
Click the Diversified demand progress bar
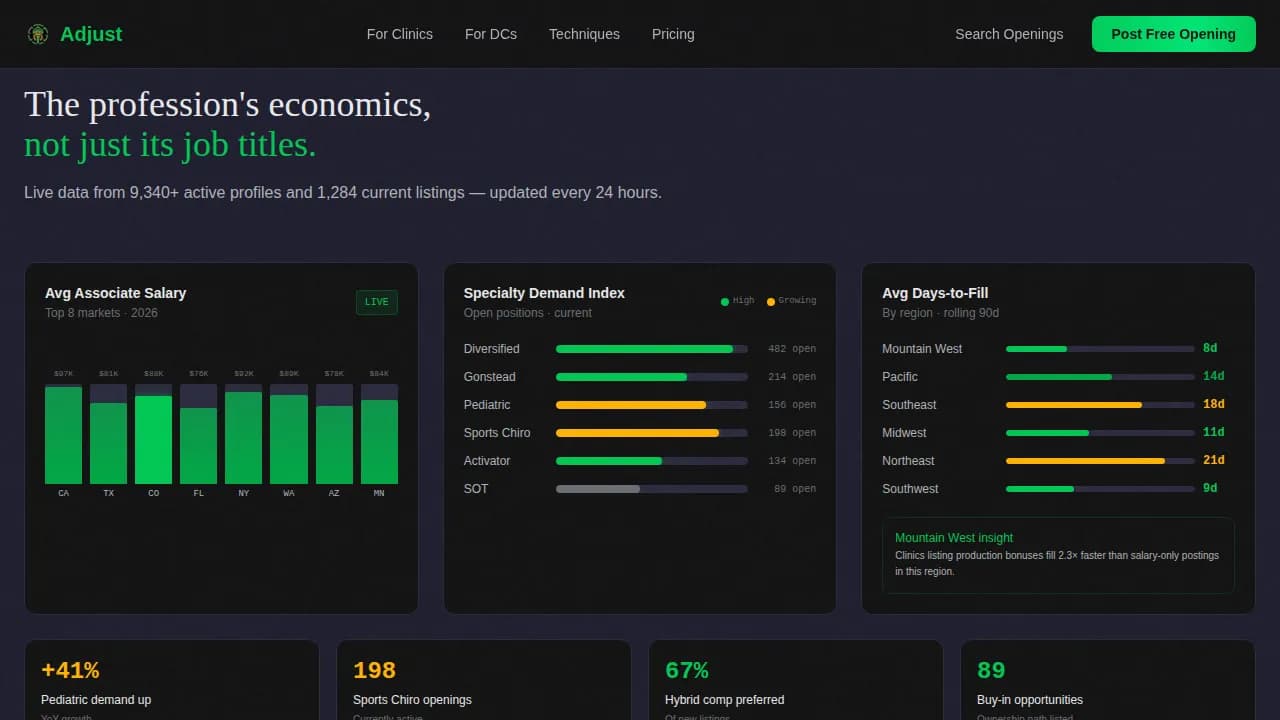click(x=651, y=349)
